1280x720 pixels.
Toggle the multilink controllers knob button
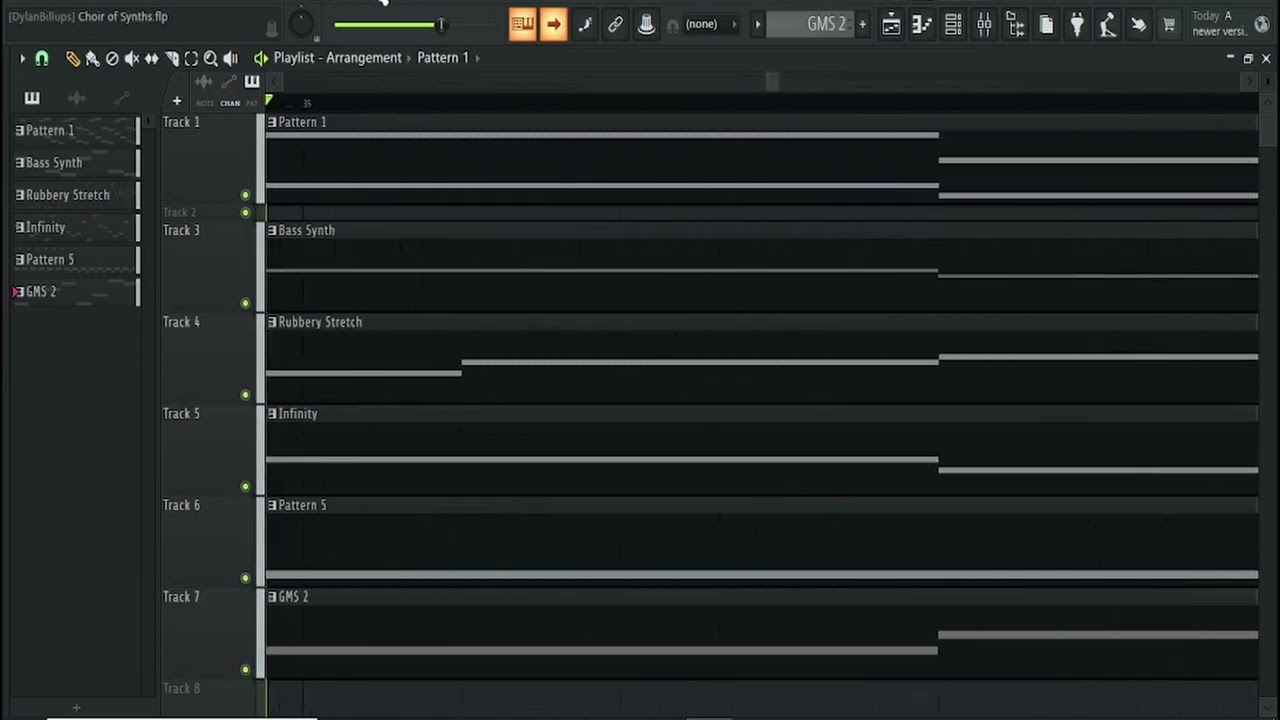point(646,24)
